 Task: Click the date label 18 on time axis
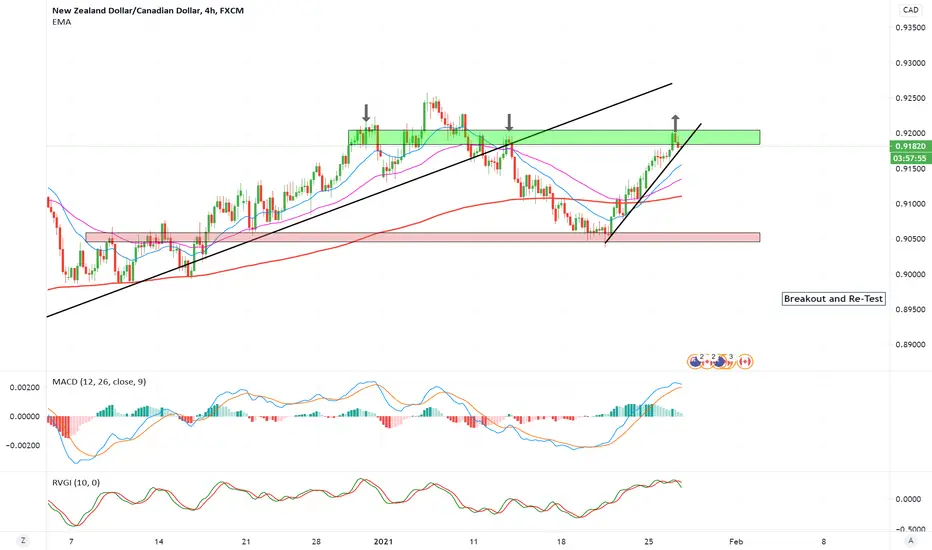[x=561, y=542]
